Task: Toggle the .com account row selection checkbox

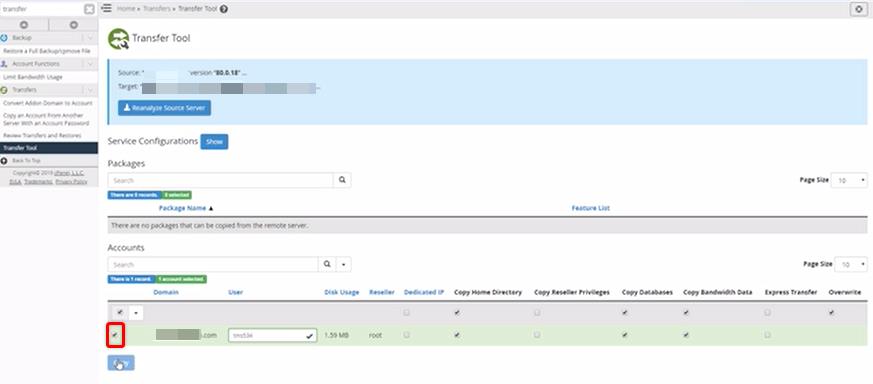Action: [x=115, y=335]
